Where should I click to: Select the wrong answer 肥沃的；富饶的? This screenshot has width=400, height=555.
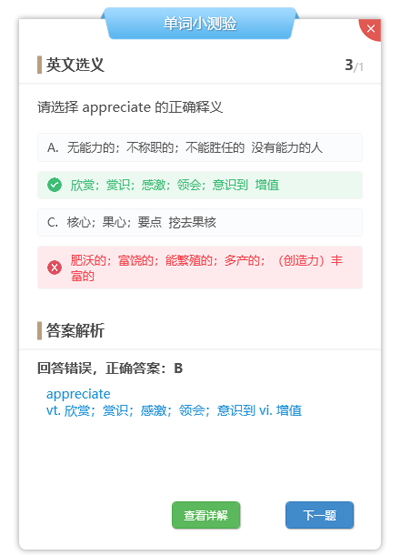click(x=200, y=268)
